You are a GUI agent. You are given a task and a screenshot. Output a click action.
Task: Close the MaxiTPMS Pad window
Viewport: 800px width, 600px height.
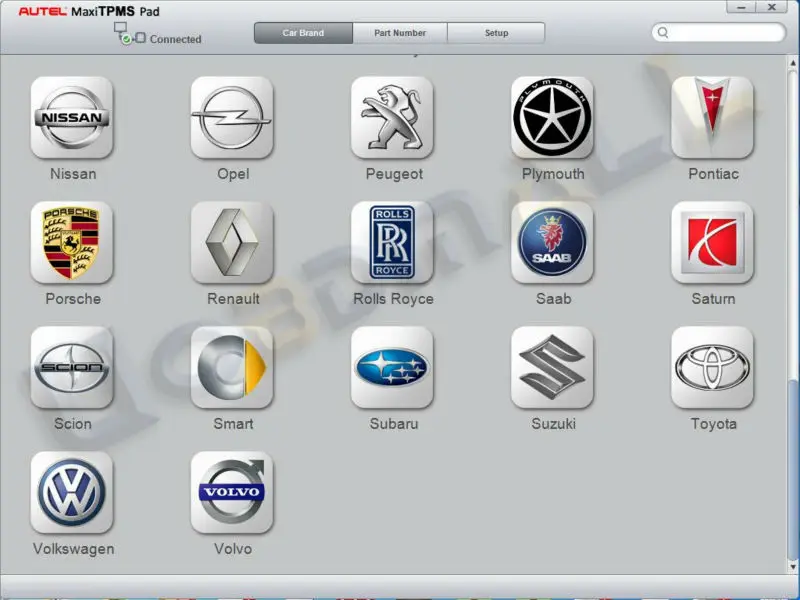click(x=772, y=7)
